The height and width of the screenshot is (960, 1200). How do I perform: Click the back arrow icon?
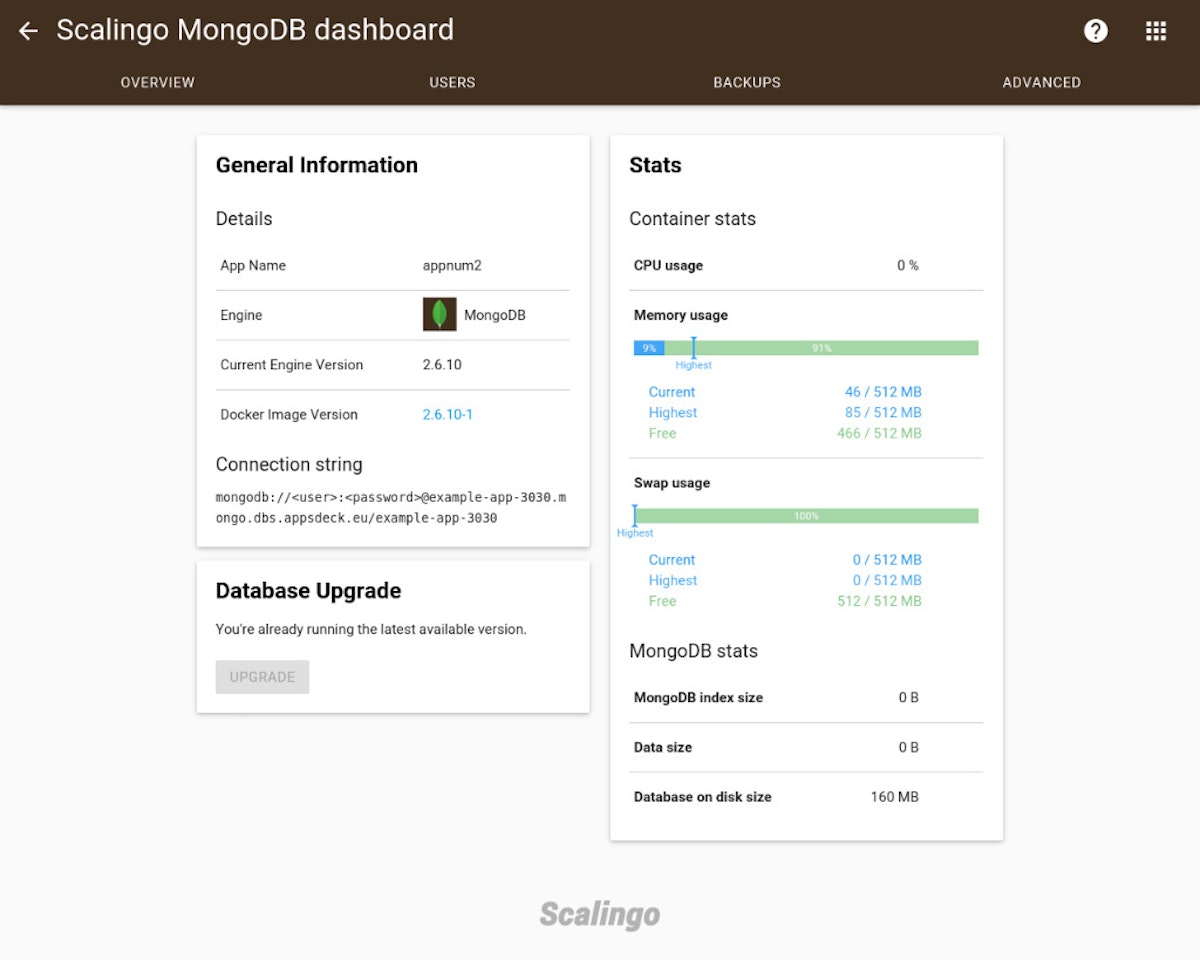(x=28, y=31)
